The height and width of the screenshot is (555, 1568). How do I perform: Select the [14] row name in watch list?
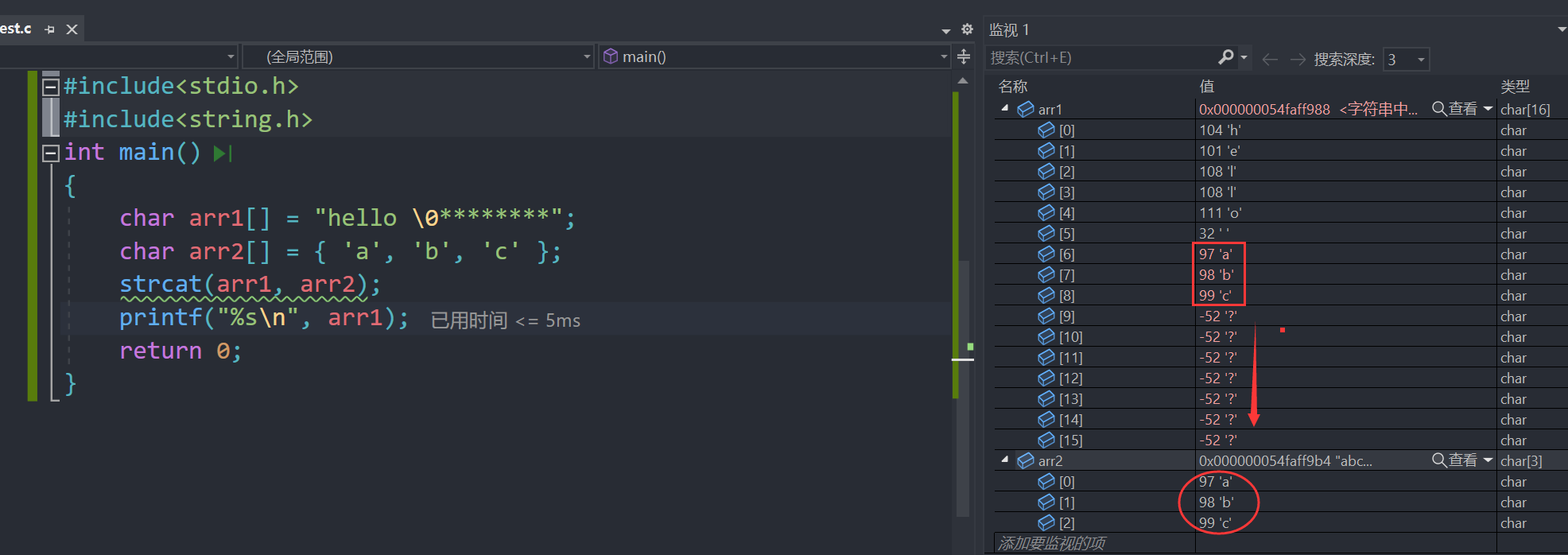point(1070,419)
